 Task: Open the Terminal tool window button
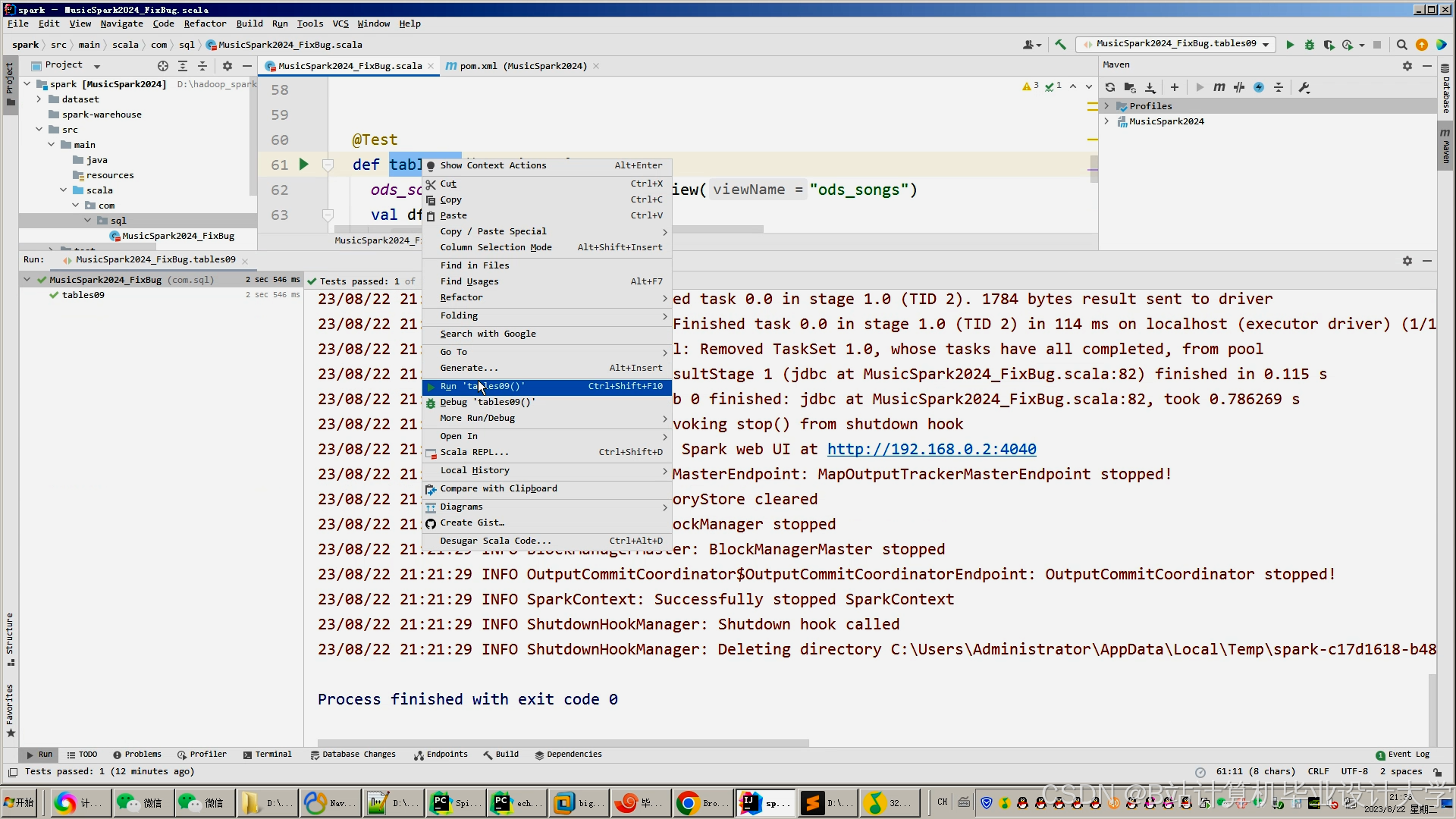(x=268, y=755)
